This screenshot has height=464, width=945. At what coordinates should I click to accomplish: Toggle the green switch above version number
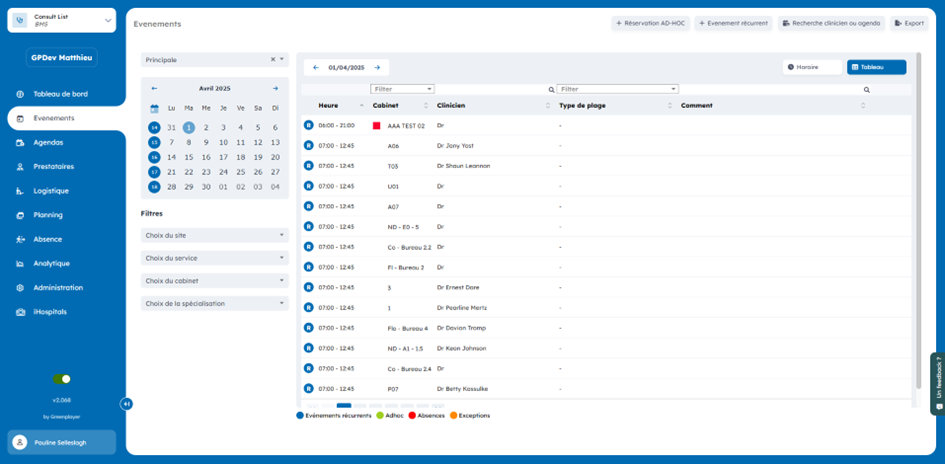62,379
